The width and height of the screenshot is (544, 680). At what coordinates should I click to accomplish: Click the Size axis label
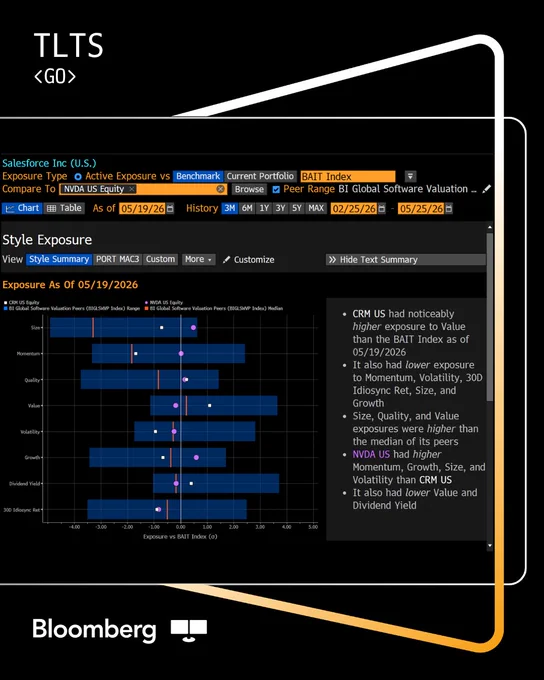35,327
